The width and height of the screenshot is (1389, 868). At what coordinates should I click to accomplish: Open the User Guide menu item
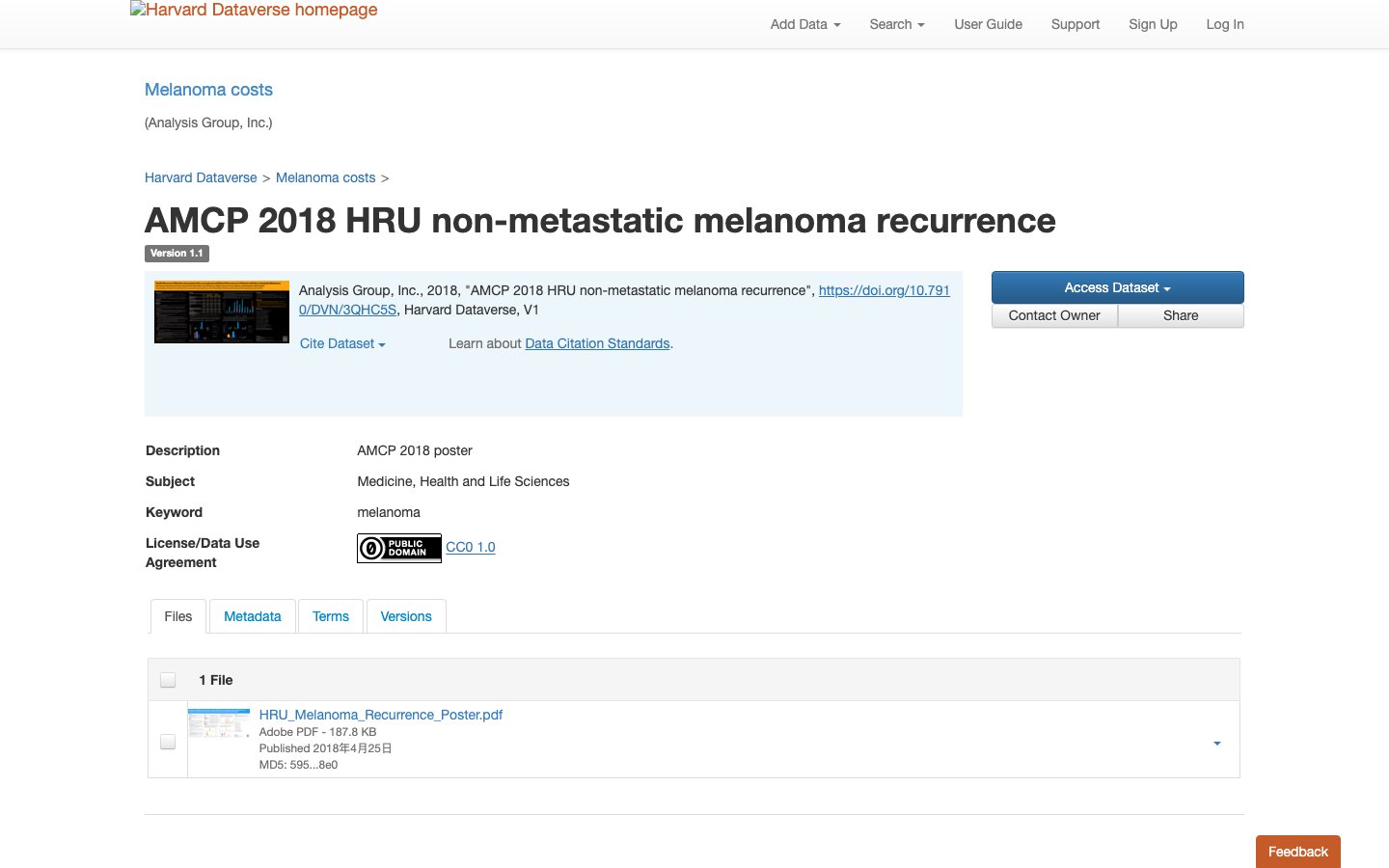[988, 24]
